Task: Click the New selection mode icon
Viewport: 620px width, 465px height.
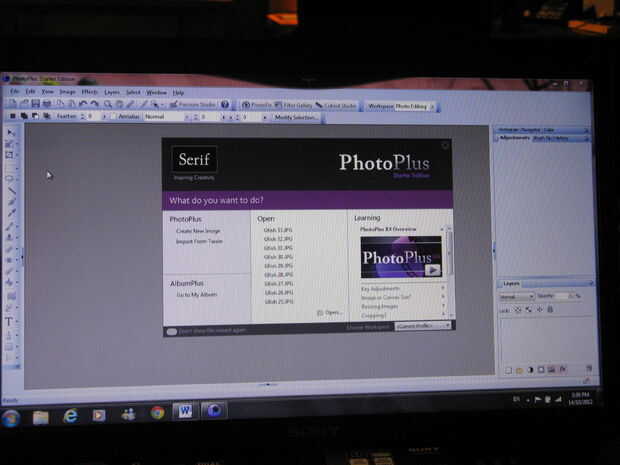Action: coord(13,116)
